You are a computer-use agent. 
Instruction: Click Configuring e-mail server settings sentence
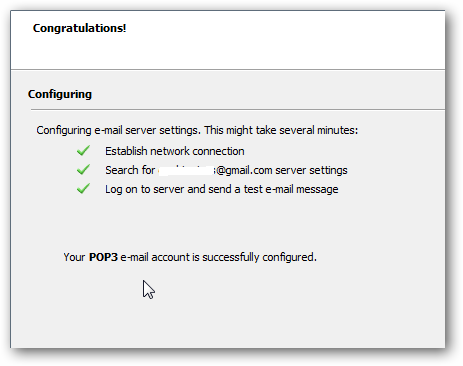(x=119, y=130)
